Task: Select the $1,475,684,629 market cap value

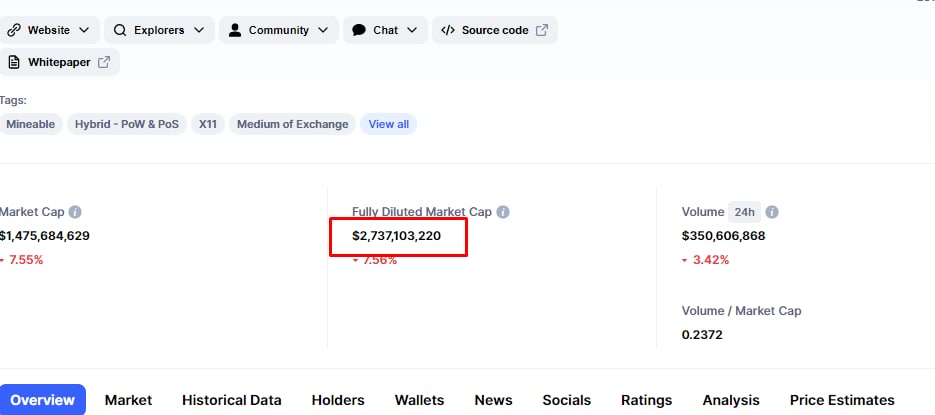Action: pos(45,236)
